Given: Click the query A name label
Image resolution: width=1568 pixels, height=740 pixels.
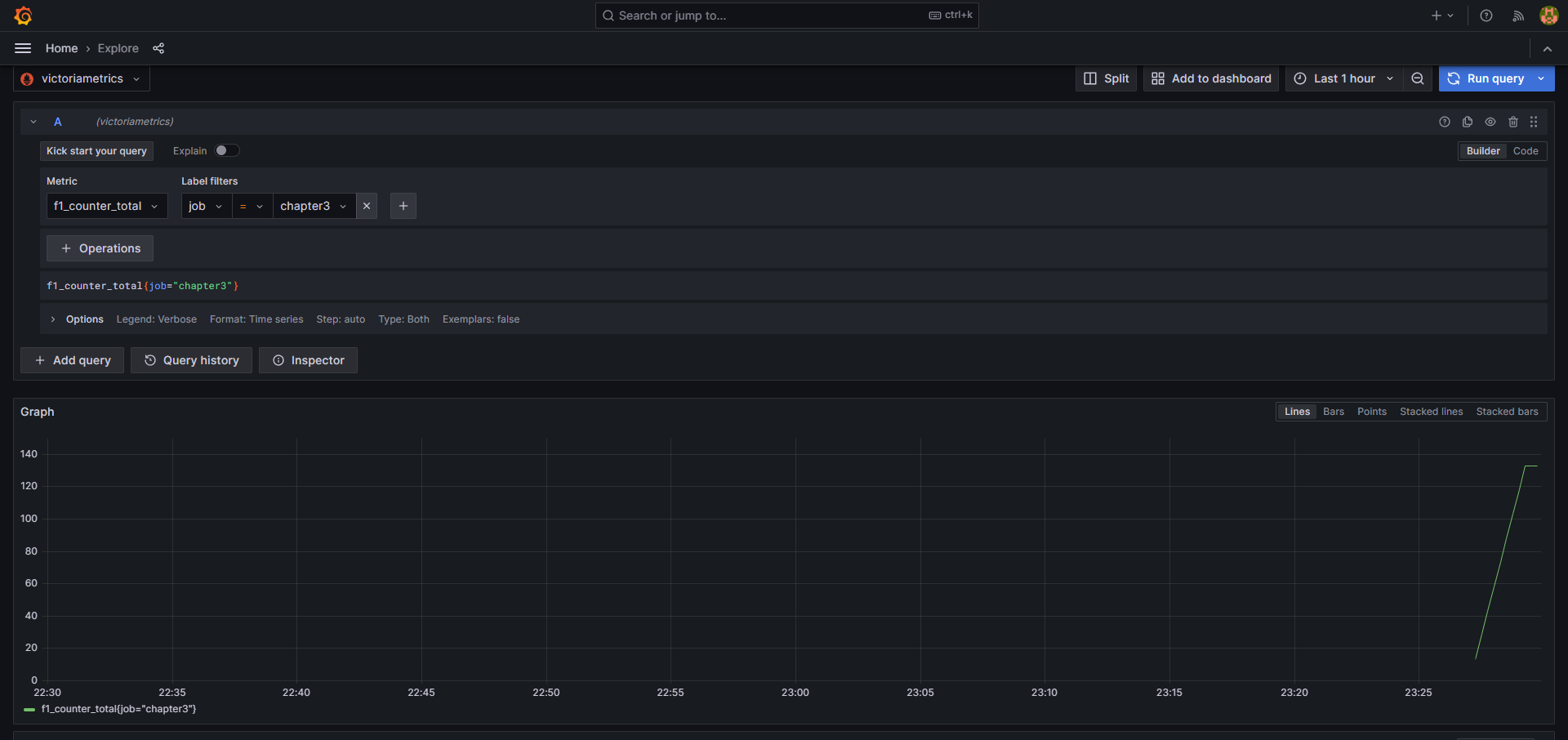Looking at the screenshot, I should click(x=58, y=122).
